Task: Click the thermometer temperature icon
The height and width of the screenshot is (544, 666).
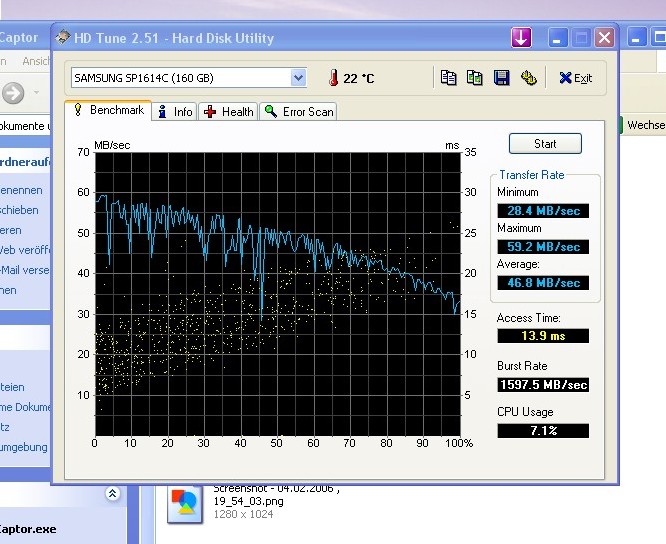Action: pyautogui.click(x=334, y=78)
